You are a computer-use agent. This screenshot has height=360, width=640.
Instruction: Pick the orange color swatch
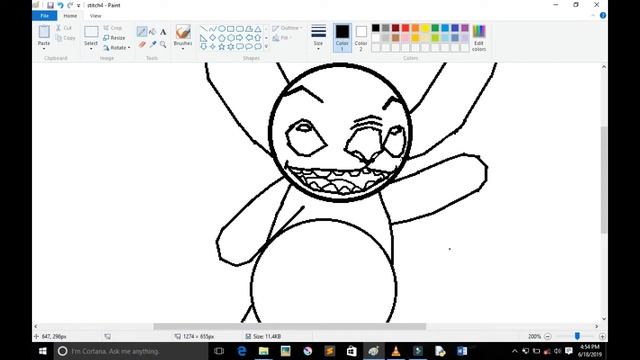point(415,28)
